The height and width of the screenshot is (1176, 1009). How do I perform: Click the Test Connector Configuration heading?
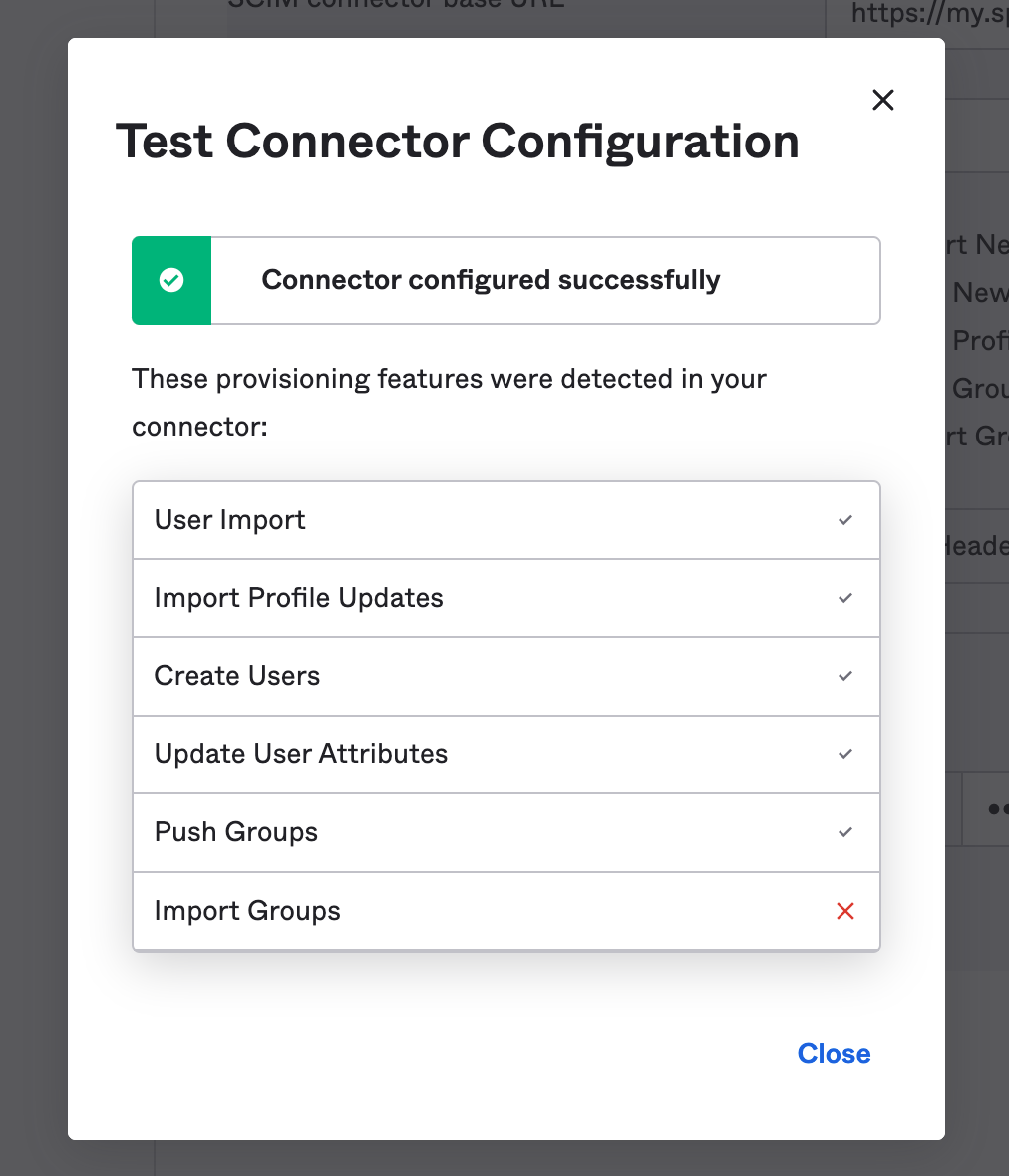point(457,142)
